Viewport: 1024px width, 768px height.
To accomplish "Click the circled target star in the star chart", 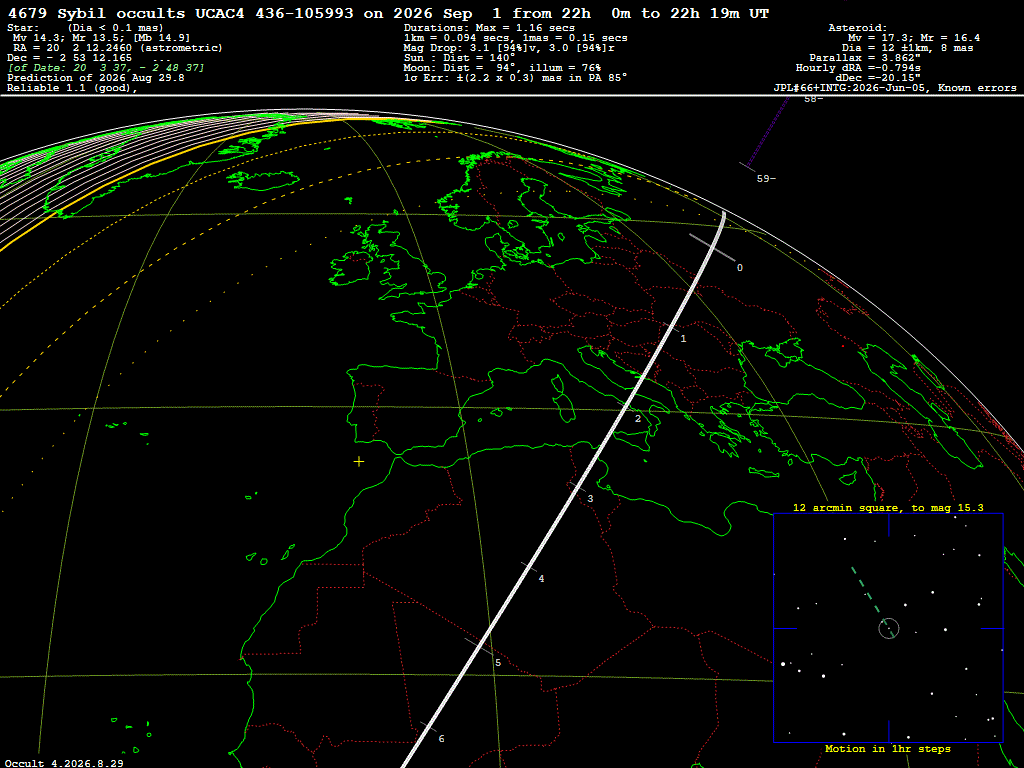I will tap(889, 628).
